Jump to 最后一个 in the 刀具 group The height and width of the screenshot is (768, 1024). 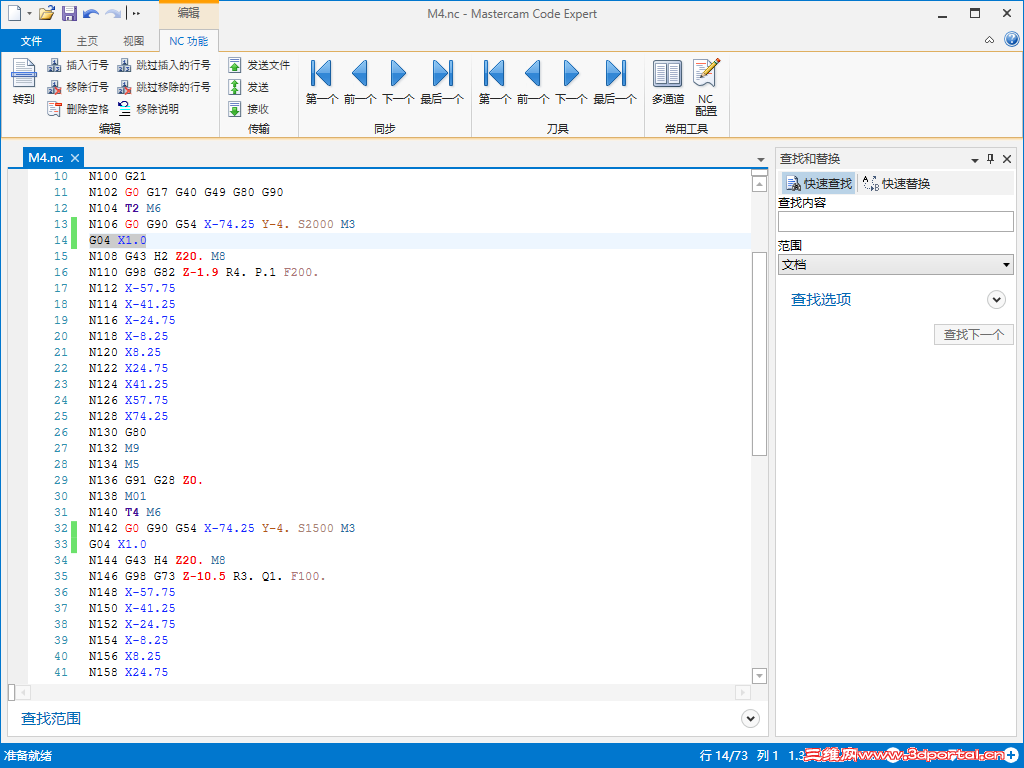pyautogui.click(x=615, y=82)
